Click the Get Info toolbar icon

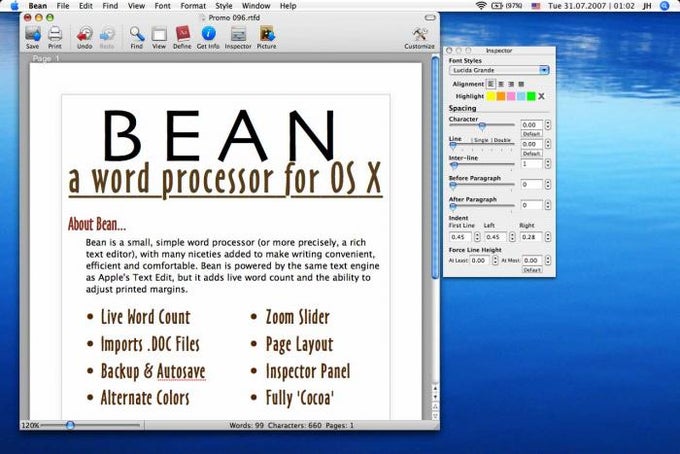[208, 34]
